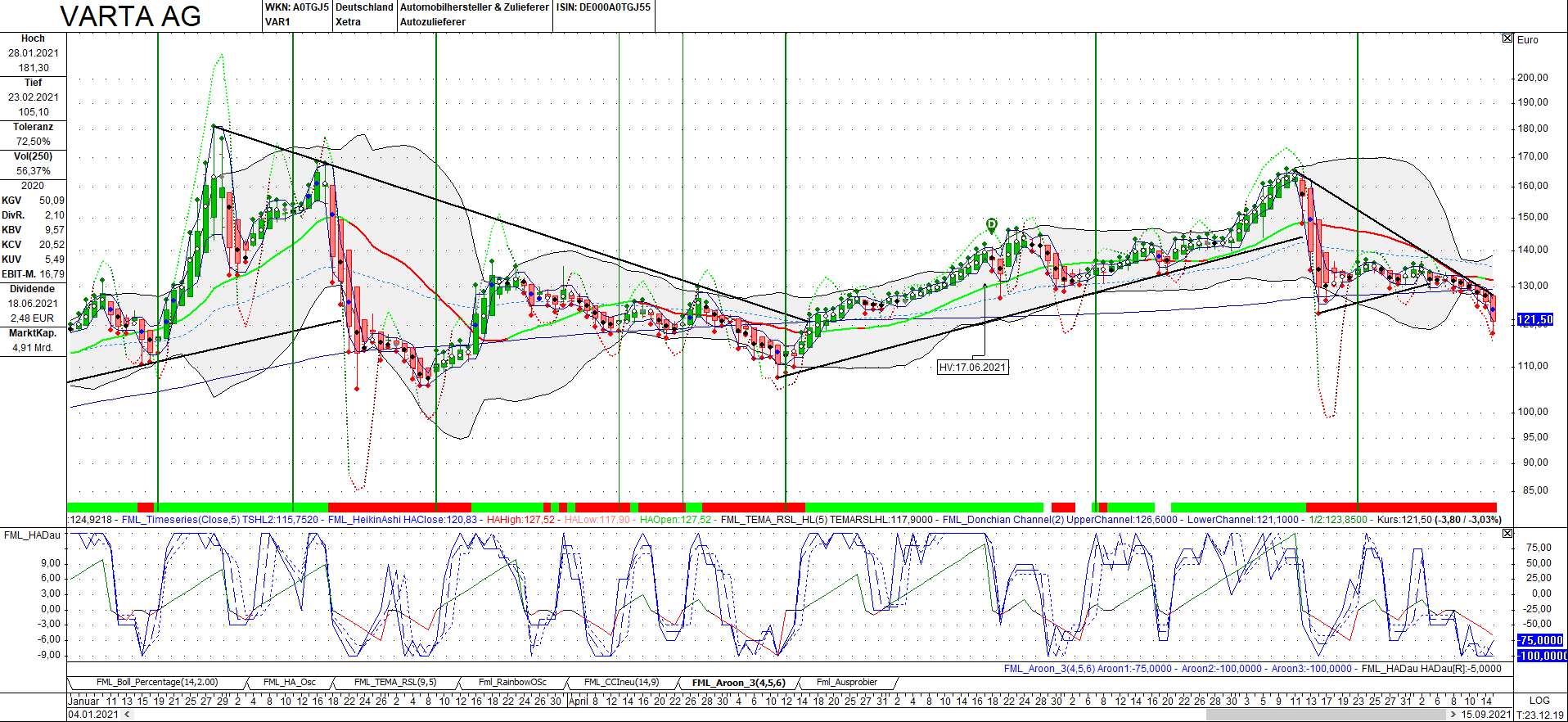Open the FML_HA_Osc indicator tab
1568x722 pixels.
point(289,682)
